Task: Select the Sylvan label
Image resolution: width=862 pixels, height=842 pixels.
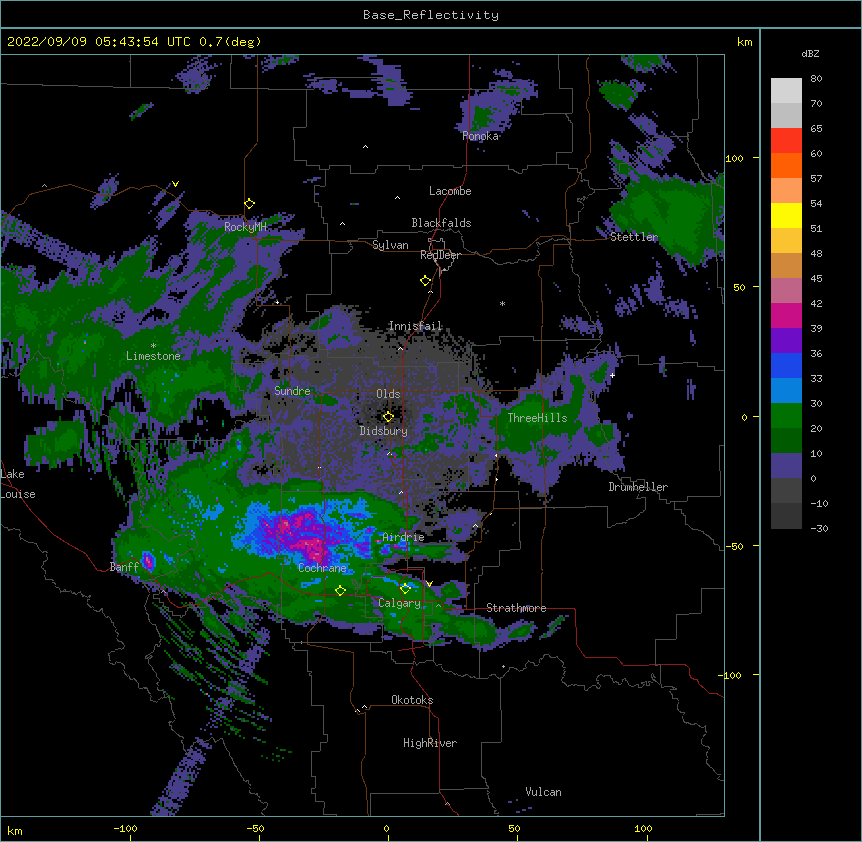Action: 390,245
